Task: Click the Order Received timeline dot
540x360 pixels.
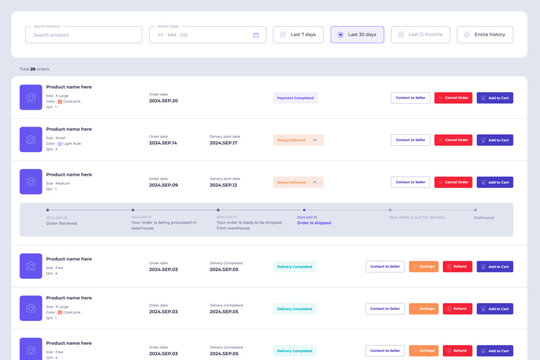Action: [48, 210]
